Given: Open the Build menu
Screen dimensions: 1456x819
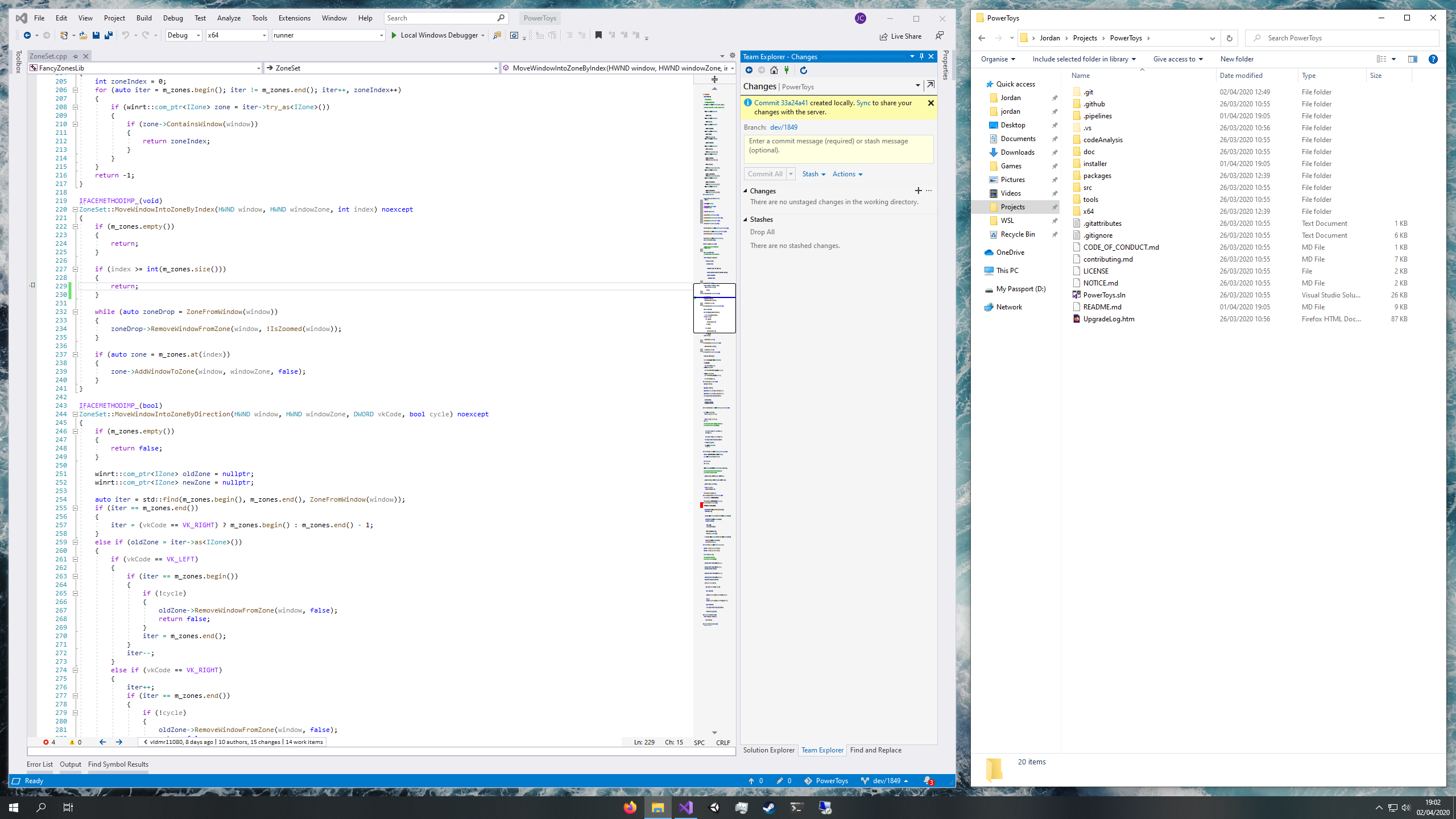Looking at the screenshot, I should (x=144, y=18).
